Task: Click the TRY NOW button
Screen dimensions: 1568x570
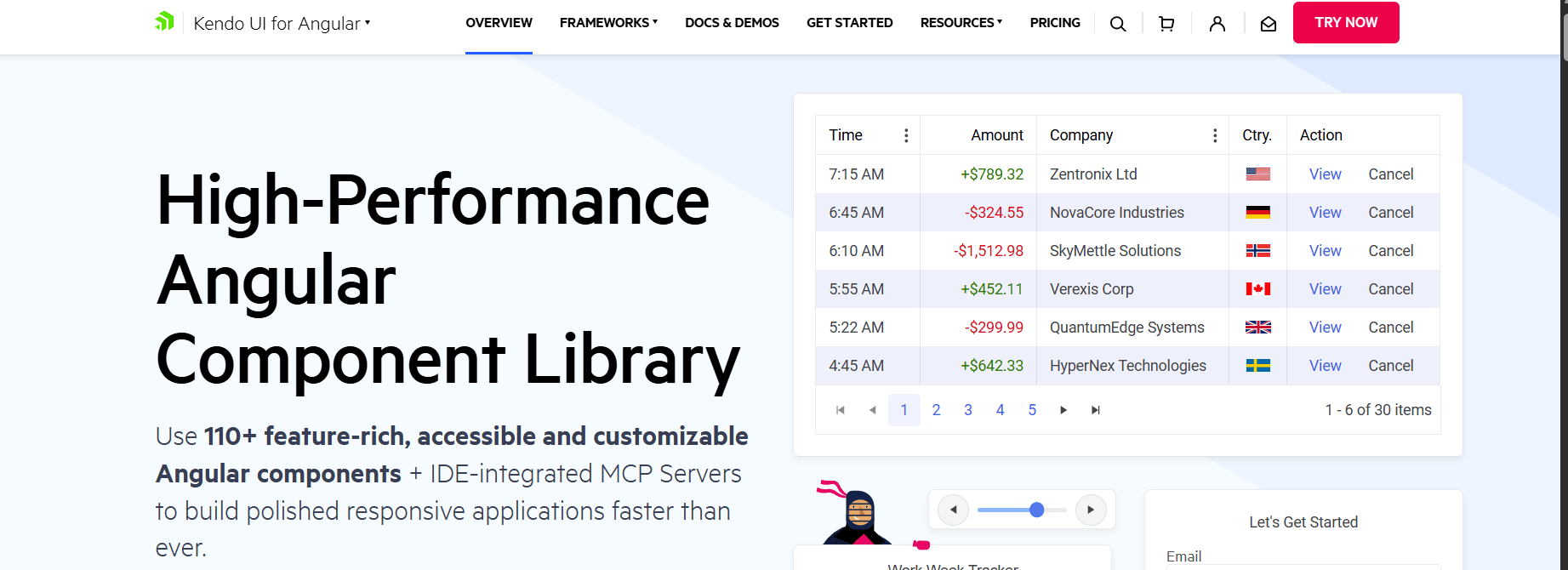Action: click(x=1346, y=23)
